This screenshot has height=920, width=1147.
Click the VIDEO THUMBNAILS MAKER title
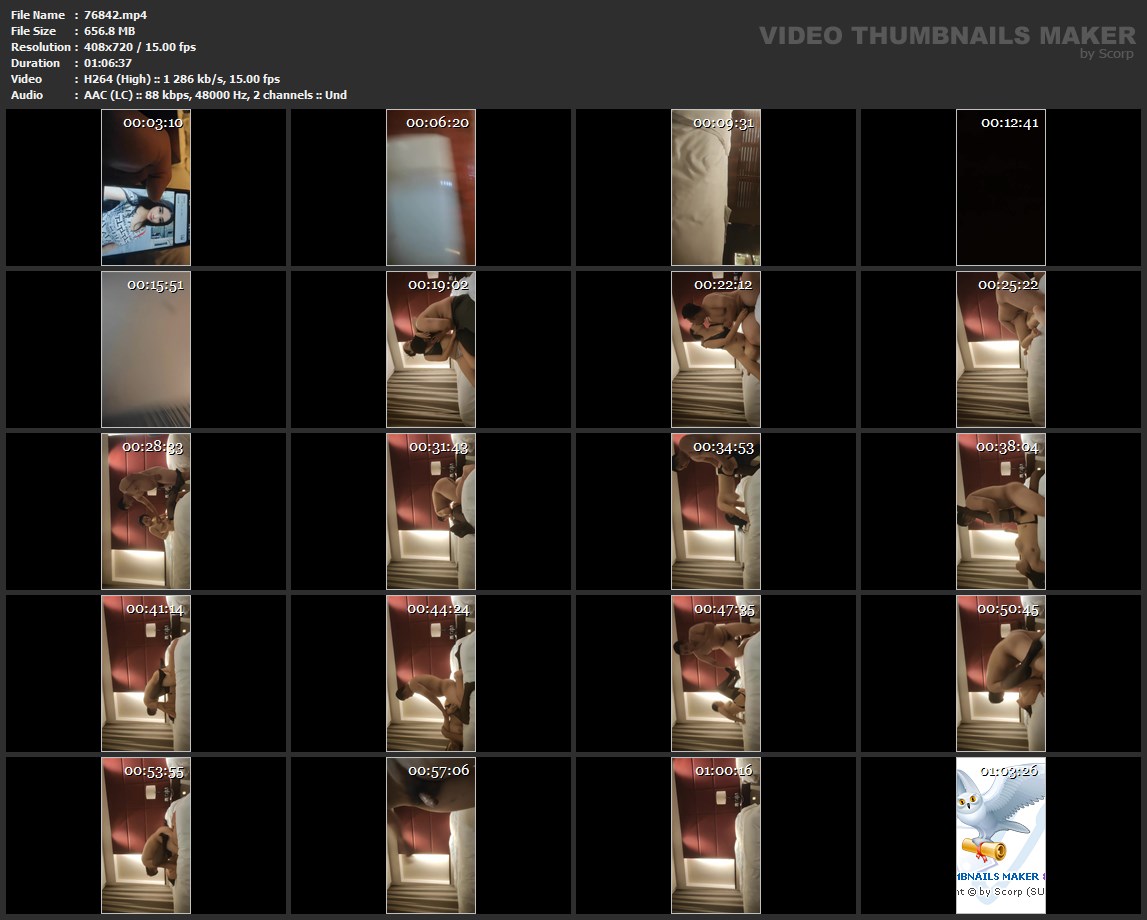point(947,35)
